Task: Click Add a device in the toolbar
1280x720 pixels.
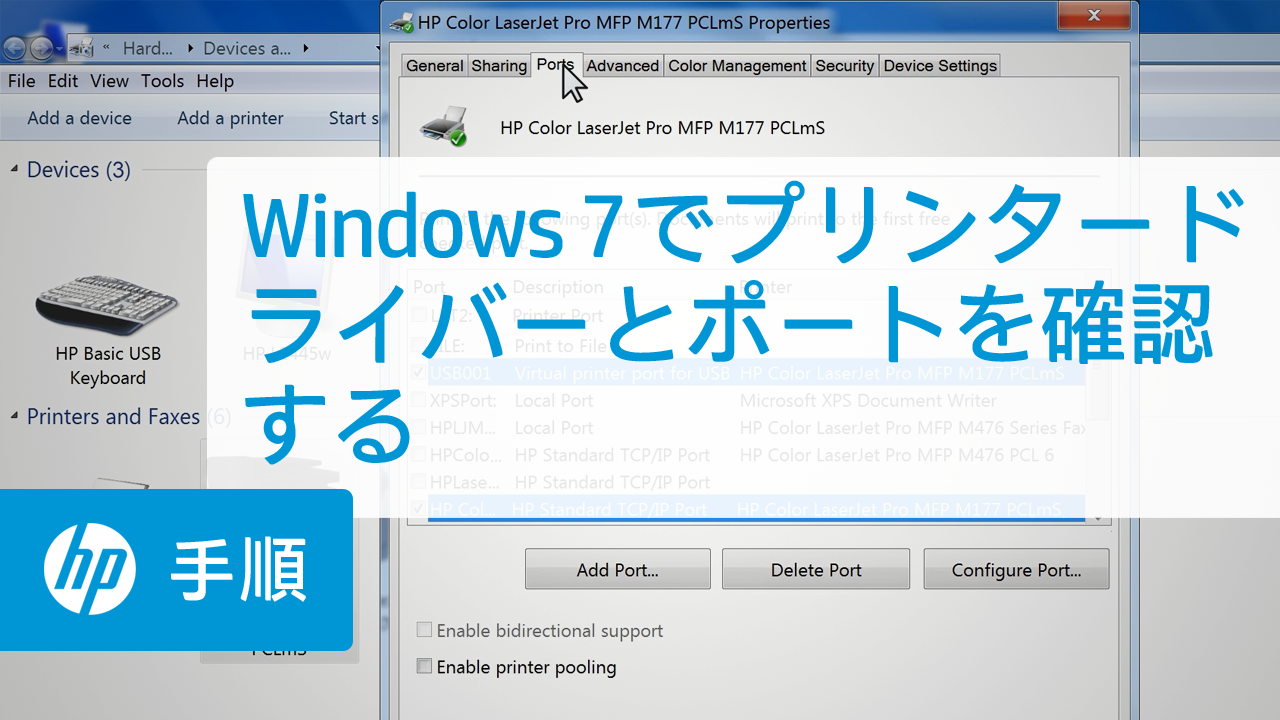Action: (x=79, y=118)
